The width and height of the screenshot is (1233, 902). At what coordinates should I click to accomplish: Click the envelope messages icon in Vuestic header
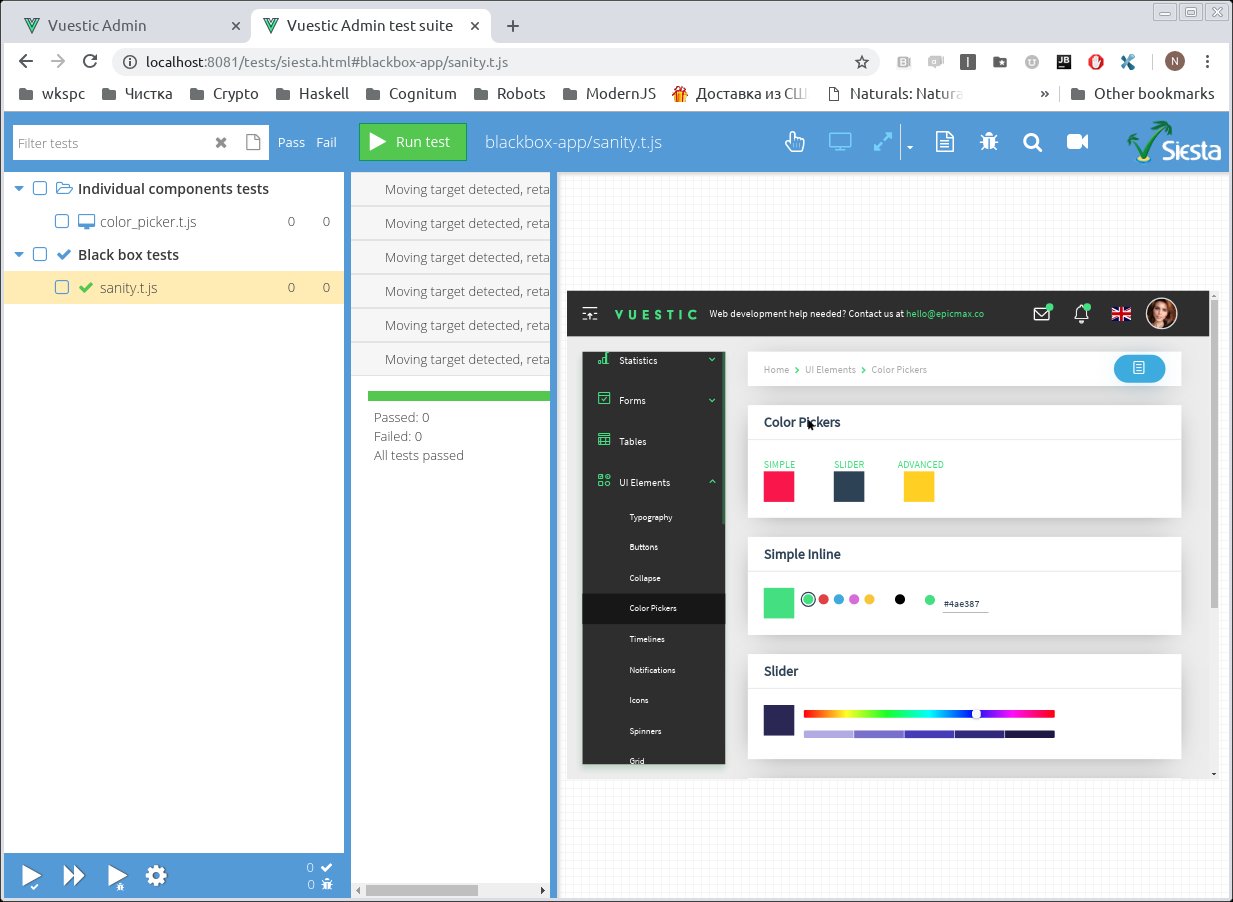coord(1042,314)
